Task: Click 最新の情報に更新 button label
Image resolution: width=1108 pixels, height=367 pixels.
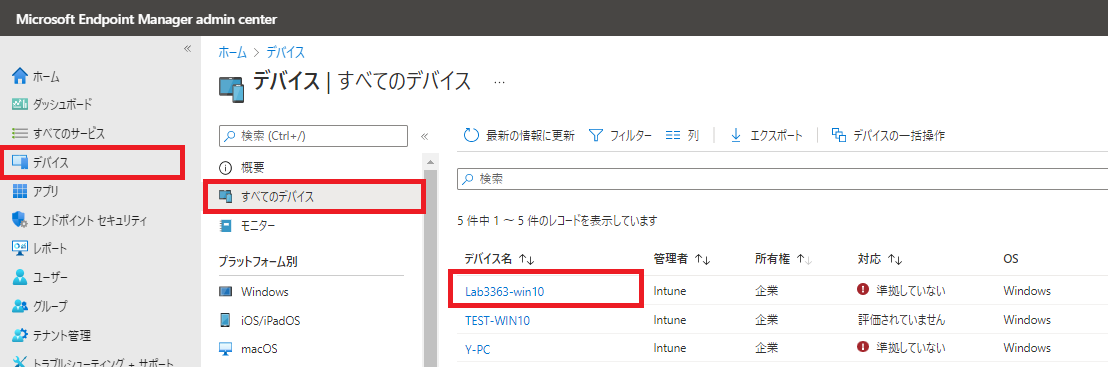Action: tap(531, 135)
